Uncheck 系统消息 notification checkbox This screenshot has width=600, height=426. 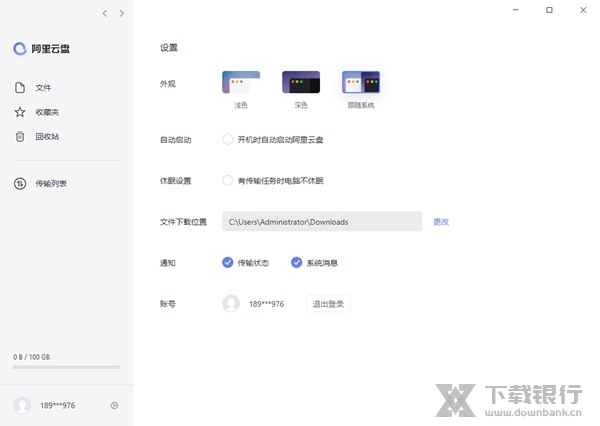coord(297,263)
